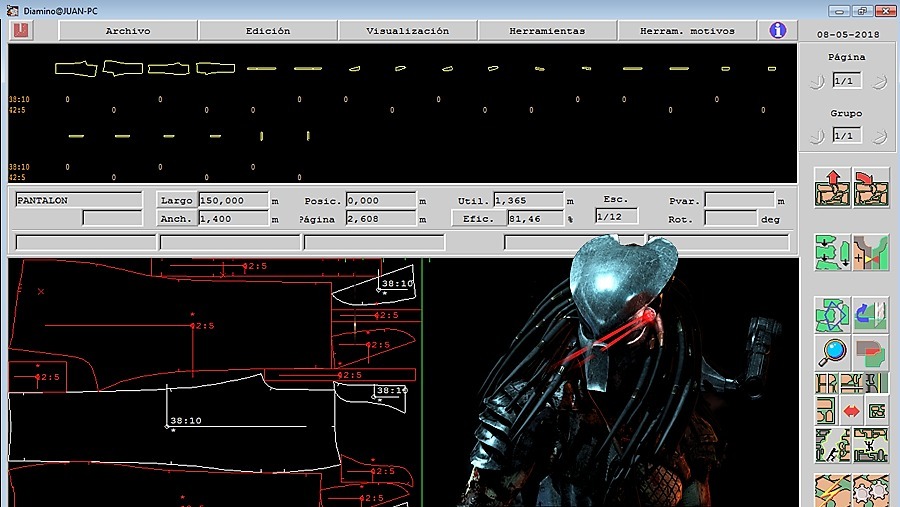Image resolution: width=900 pixels, height=507 pixels.
Task: Click the Efic. button
Action: point(479,219)
